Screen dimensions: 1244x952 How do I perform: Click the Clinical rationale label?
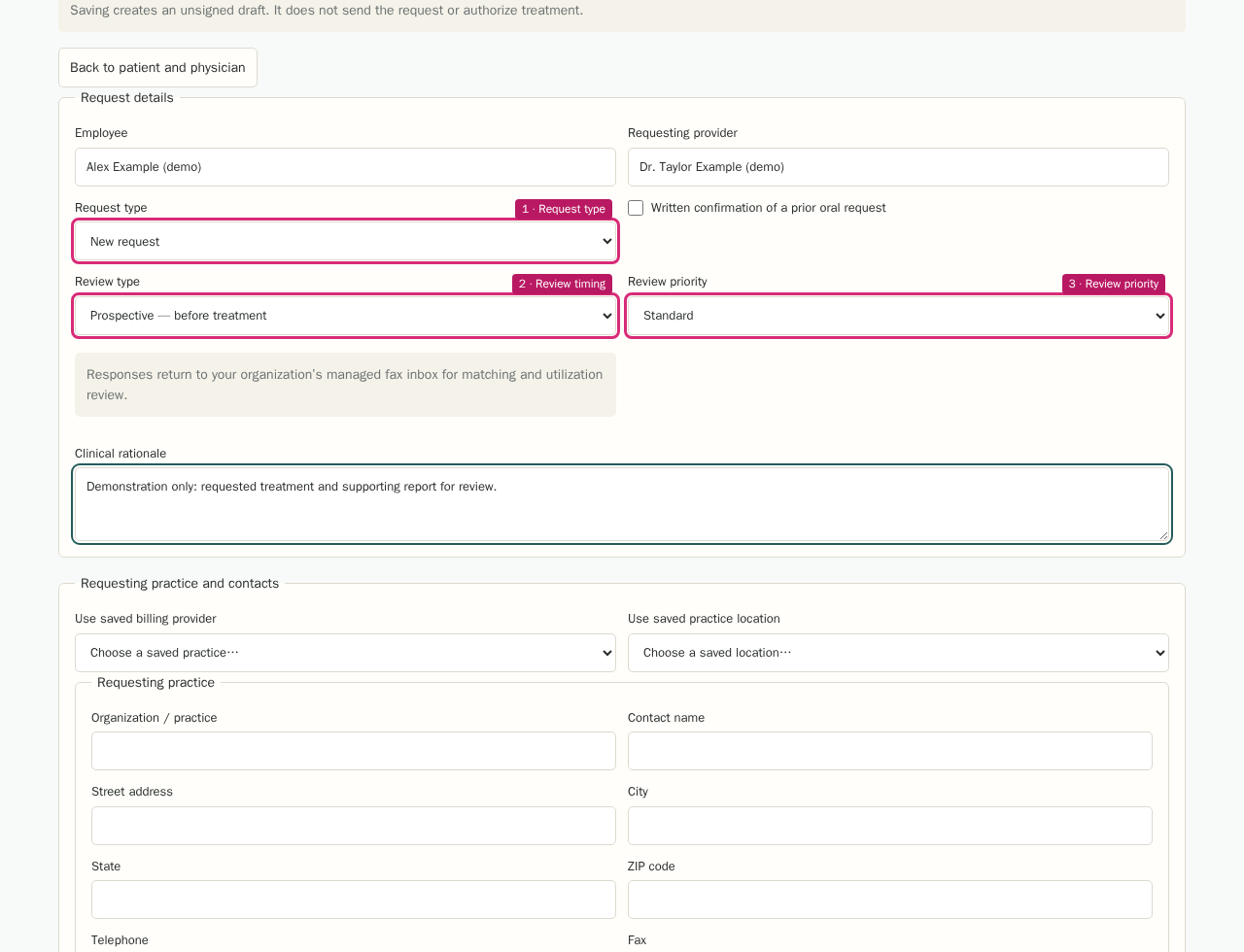coord(121,454)
